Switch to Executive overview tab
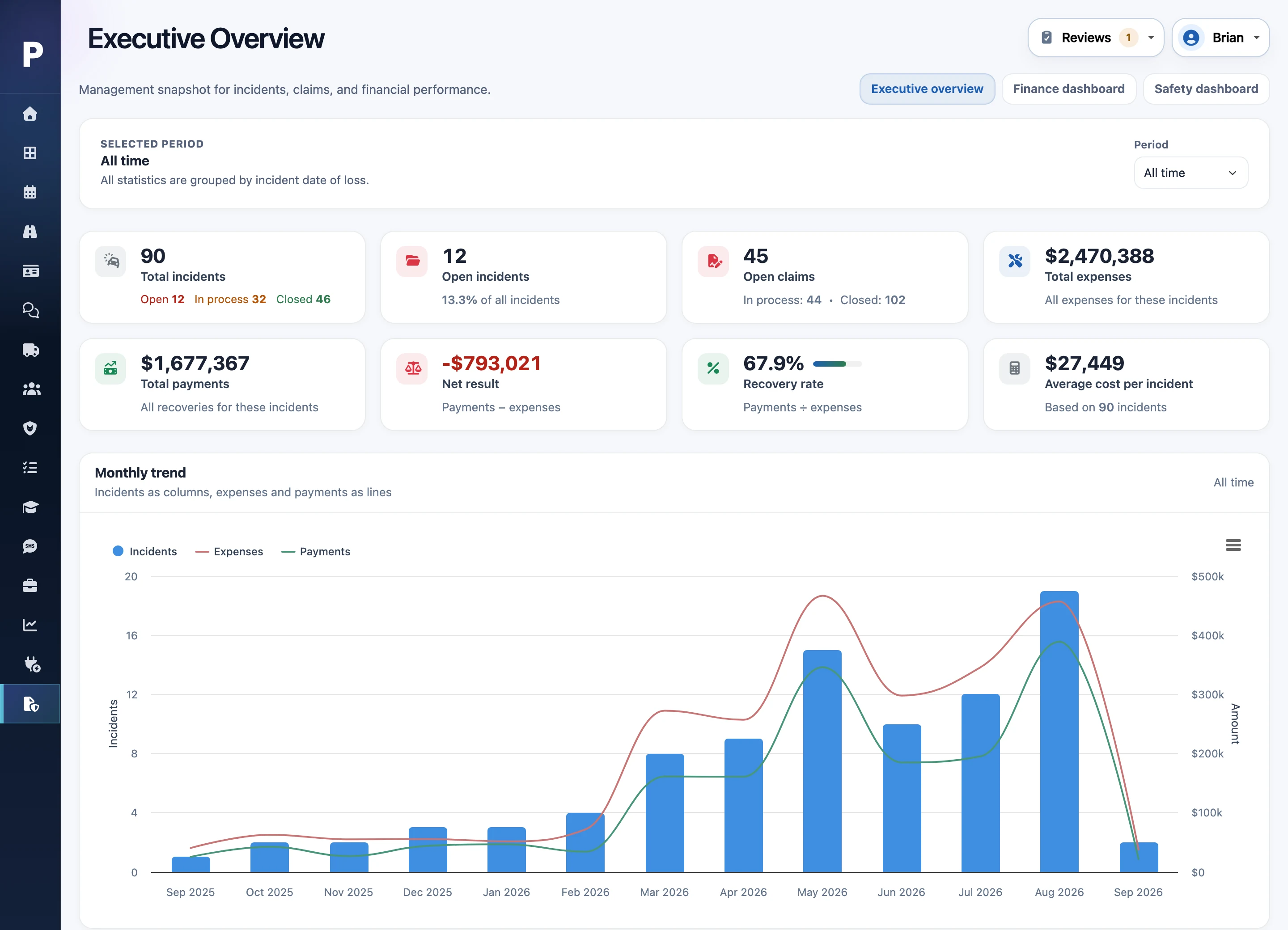This screenshot has width=1288, height=930. tap(927, 89)
